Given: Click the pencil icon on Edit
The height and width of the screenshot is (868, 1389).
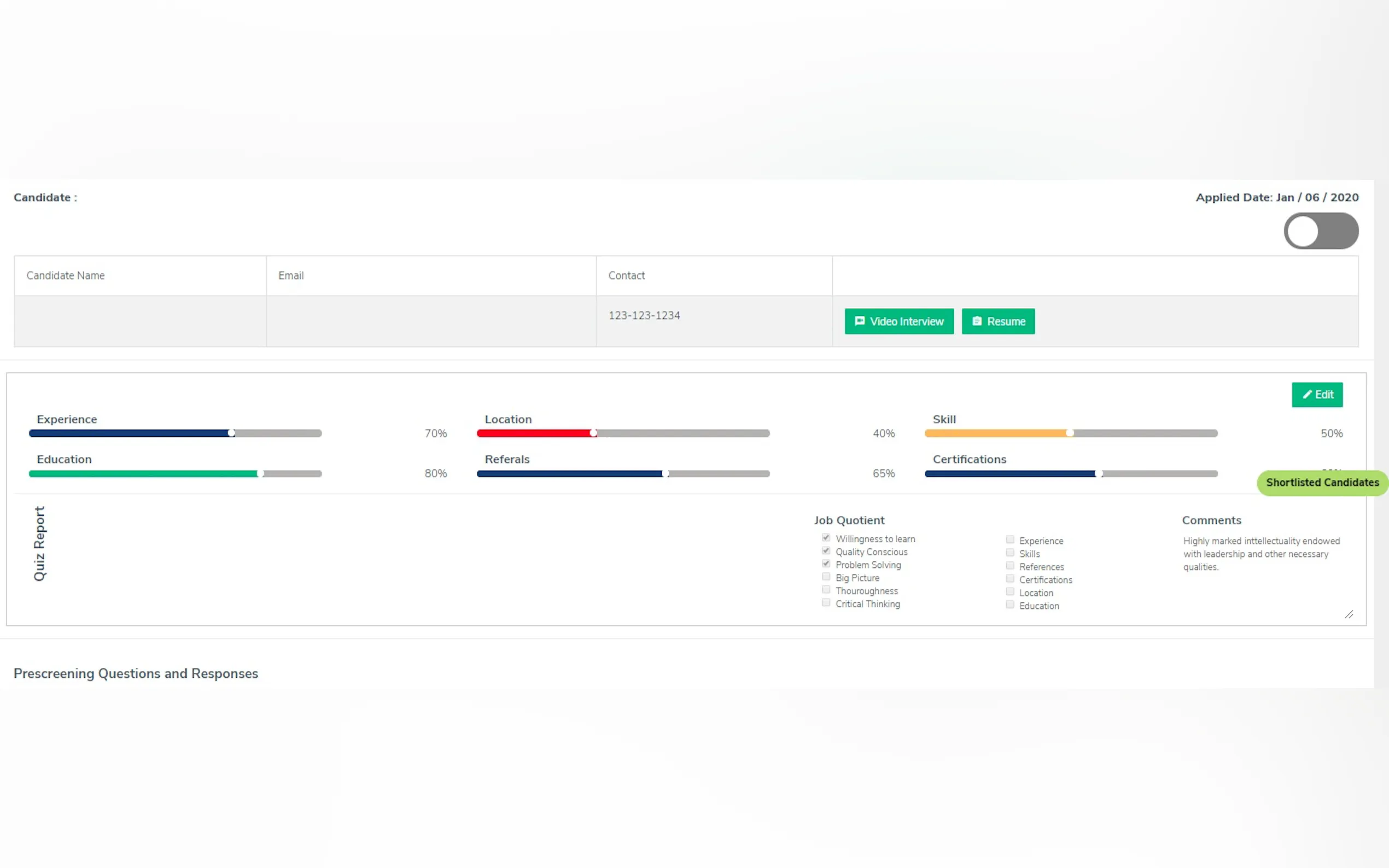Looking at the screenshot, I should coord(1307,395).
